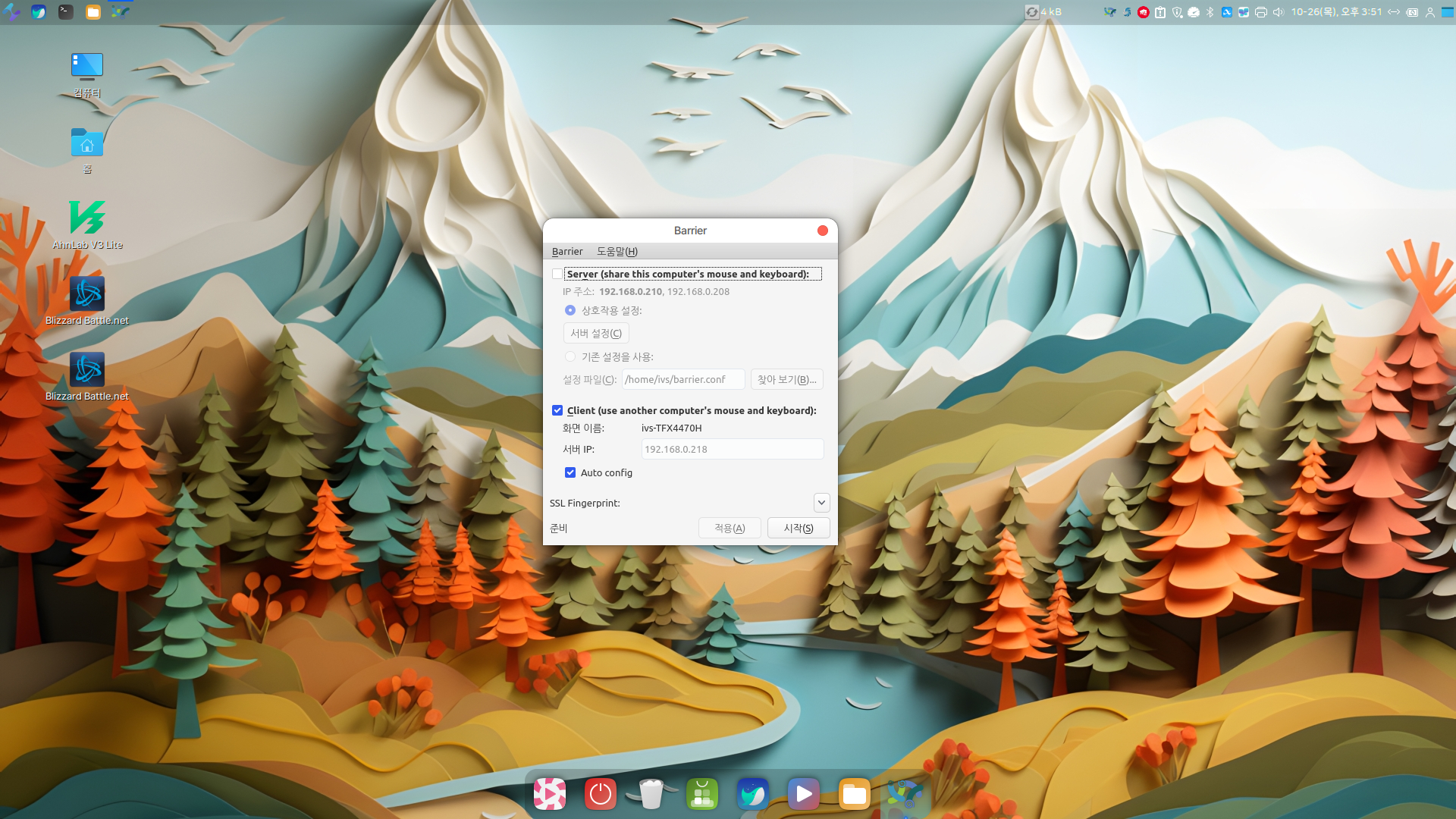Open the media player dock icon
Viewport: 1456px width, 819px height.
(803, 794)
